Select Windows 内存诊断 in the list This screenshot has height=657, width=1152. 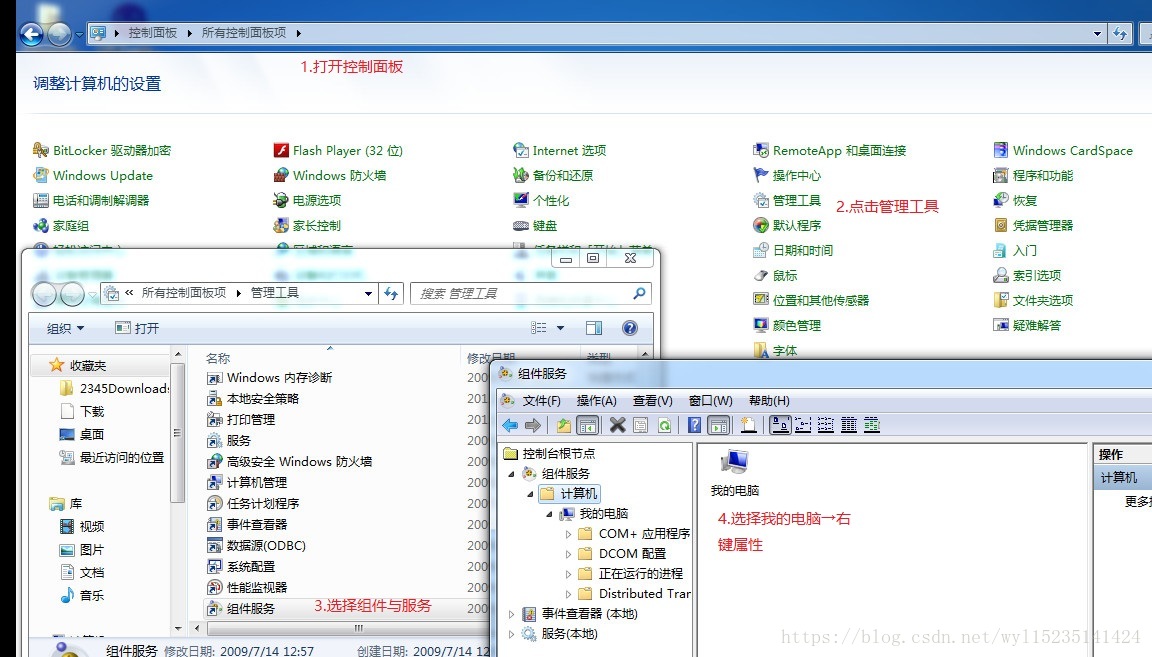click(279, 378)
